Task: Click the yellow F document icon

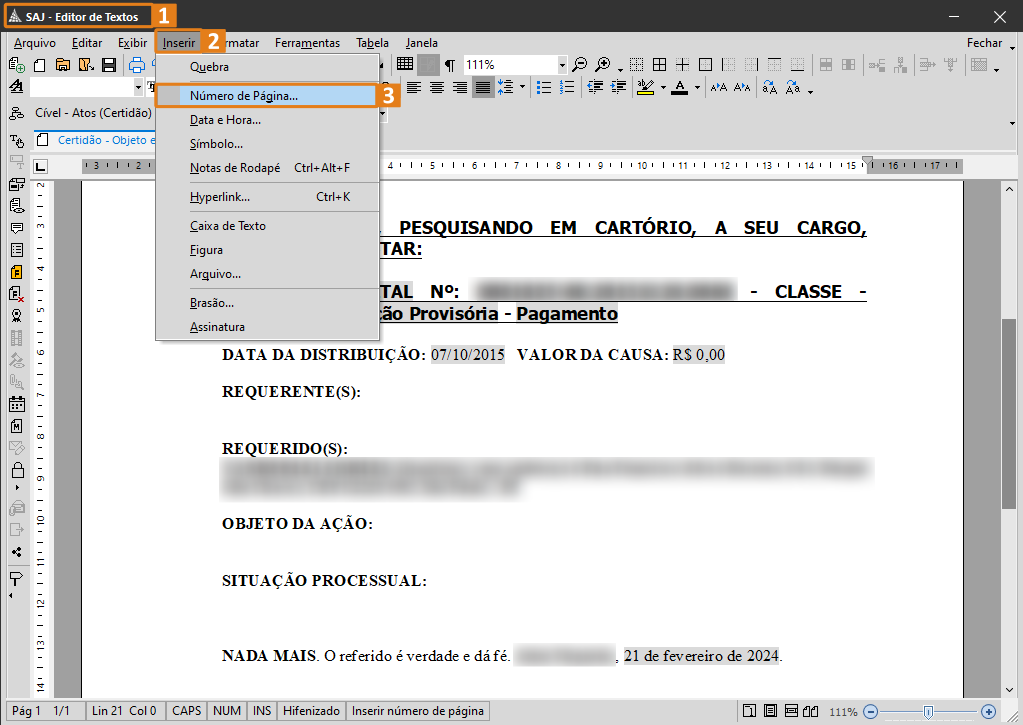Action: (x=16, y=272)
